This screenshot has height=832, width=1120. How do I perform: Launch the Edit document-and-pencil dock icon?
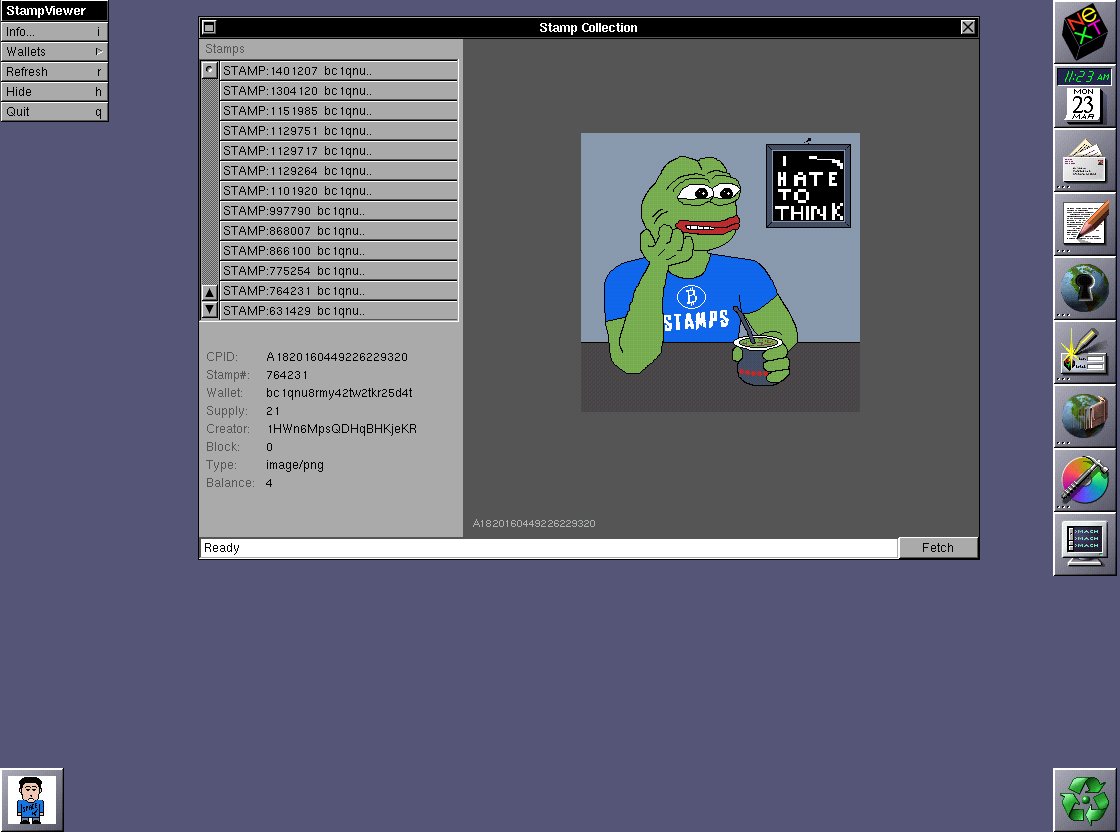pos(1084,224)
